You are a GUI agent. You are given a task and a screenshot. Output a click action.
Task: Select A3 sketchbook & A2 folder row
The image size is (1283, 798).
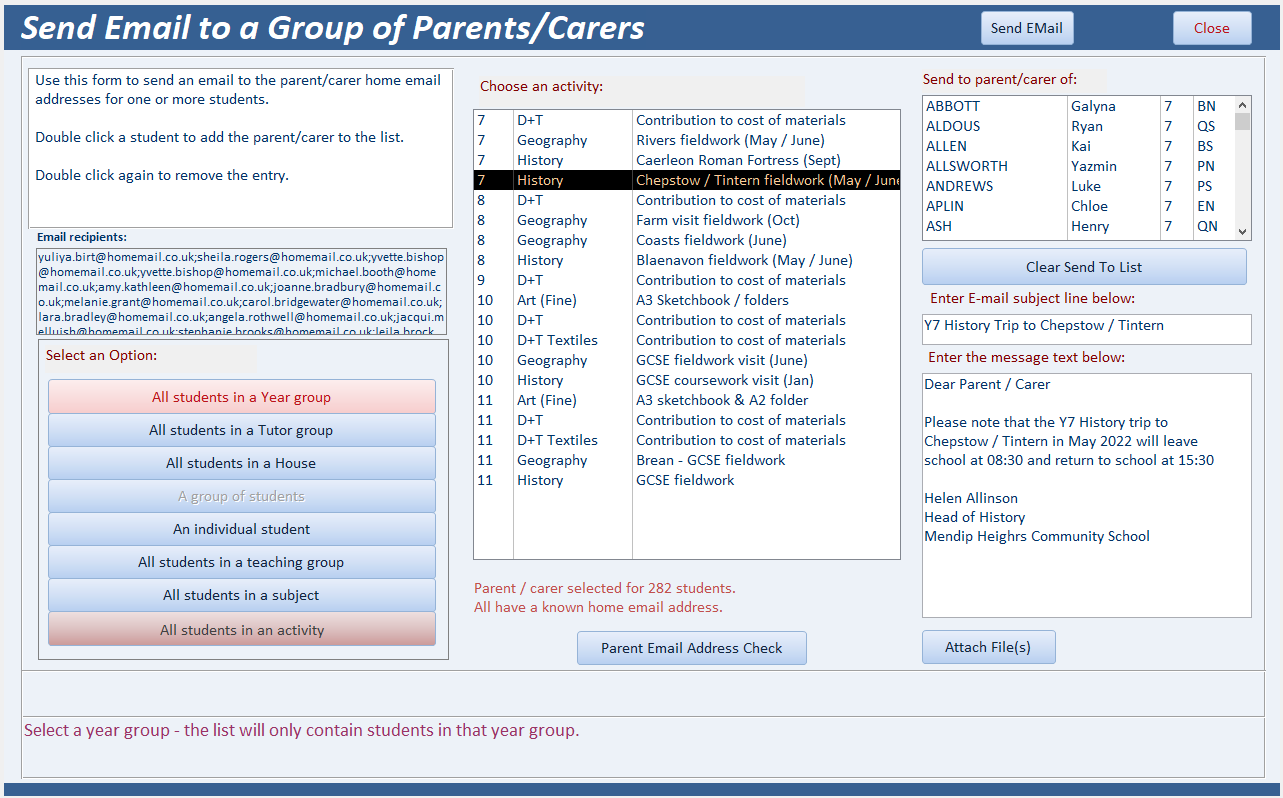(687, 400)
